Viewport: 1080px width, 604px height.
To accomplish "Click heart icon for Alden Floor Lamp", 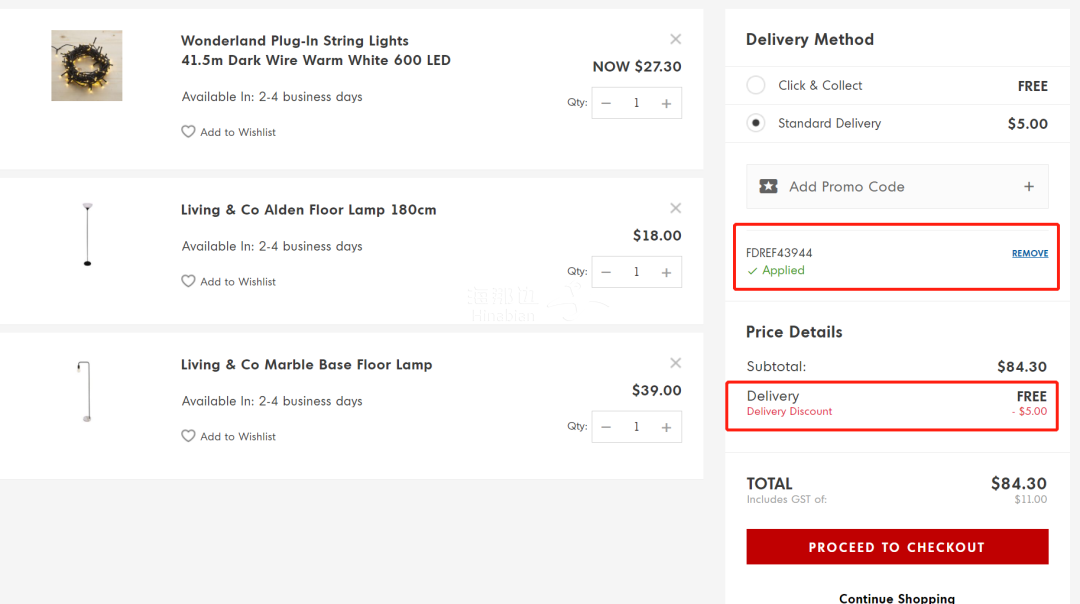I will [x=188, y=281].
